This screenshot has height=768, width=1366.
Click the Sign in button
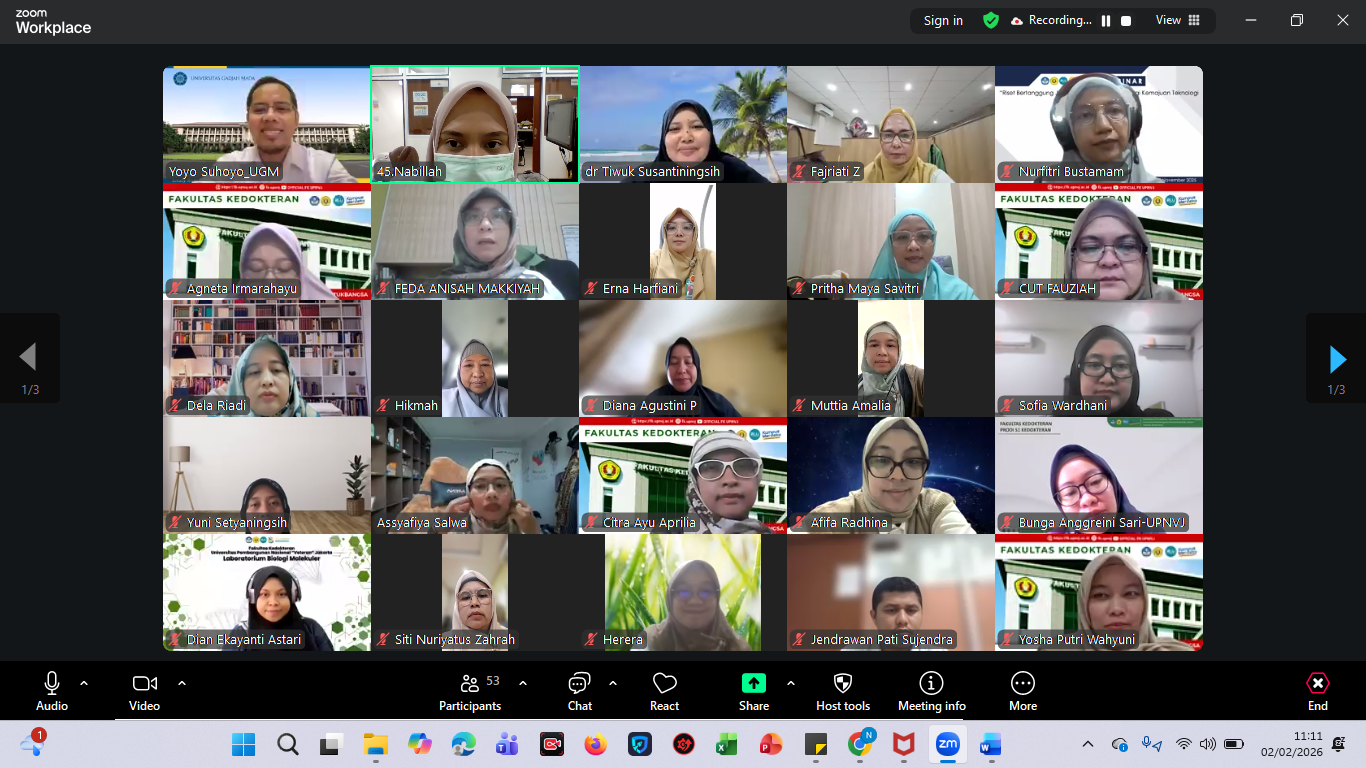point(943,20)
